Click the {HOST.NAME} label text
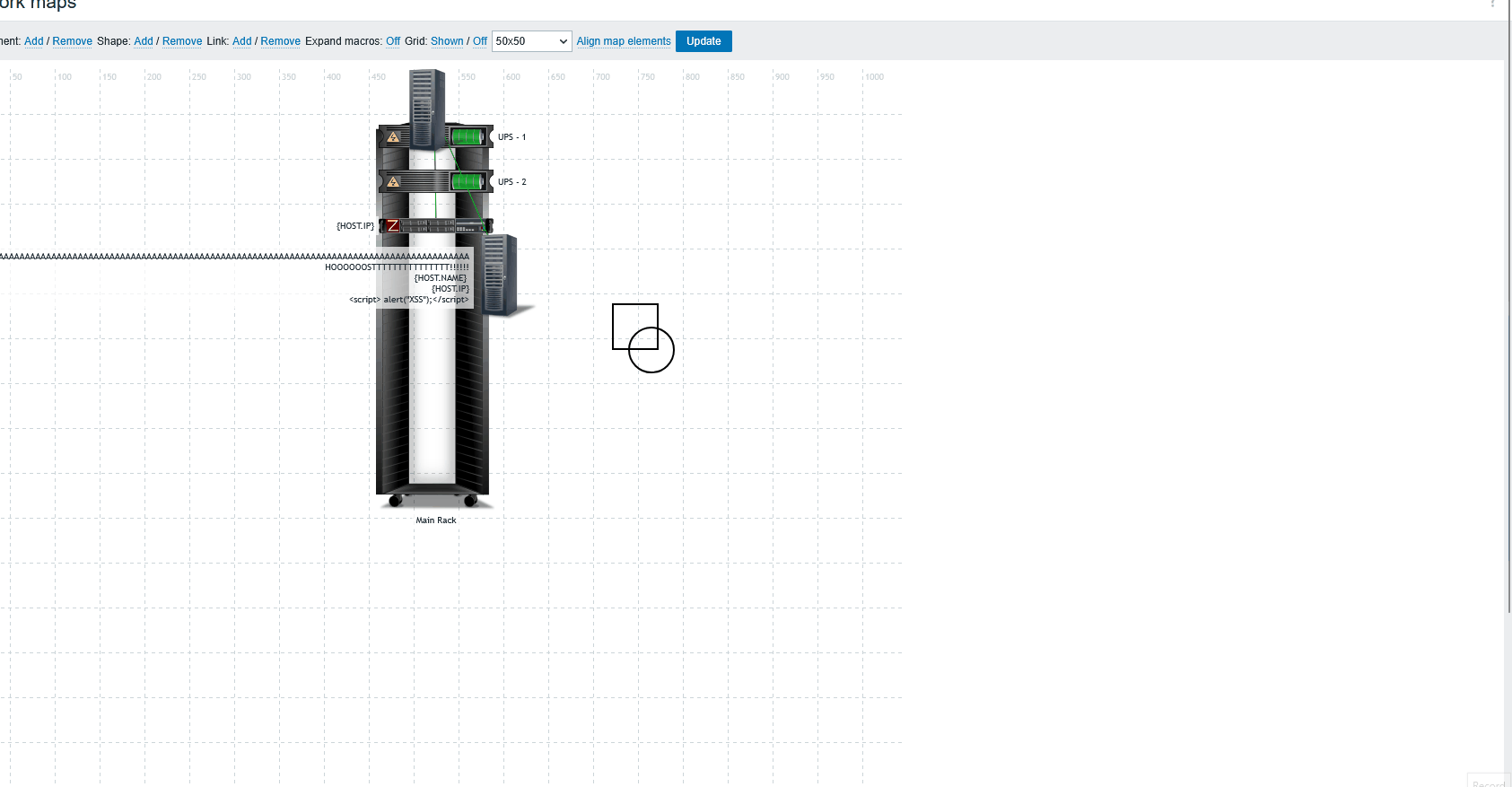This screenshot has height=787, width=1512. click(x=441, y=278)
